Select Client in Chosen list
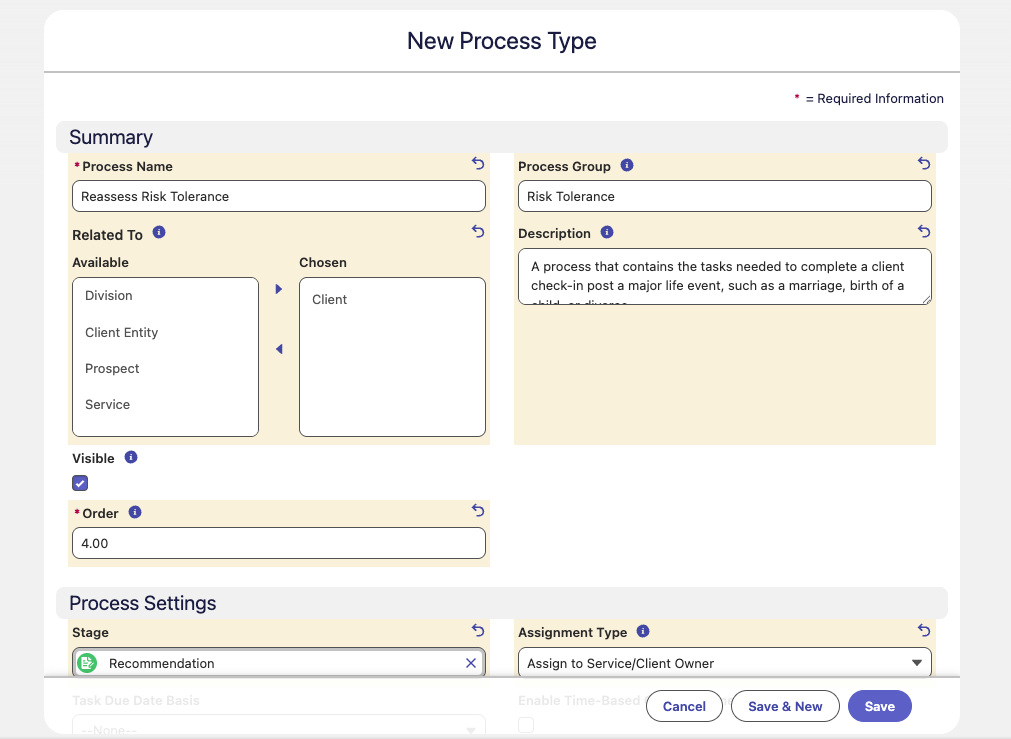The width and height of the screenshot is (1011, 739). pos(392,299)
